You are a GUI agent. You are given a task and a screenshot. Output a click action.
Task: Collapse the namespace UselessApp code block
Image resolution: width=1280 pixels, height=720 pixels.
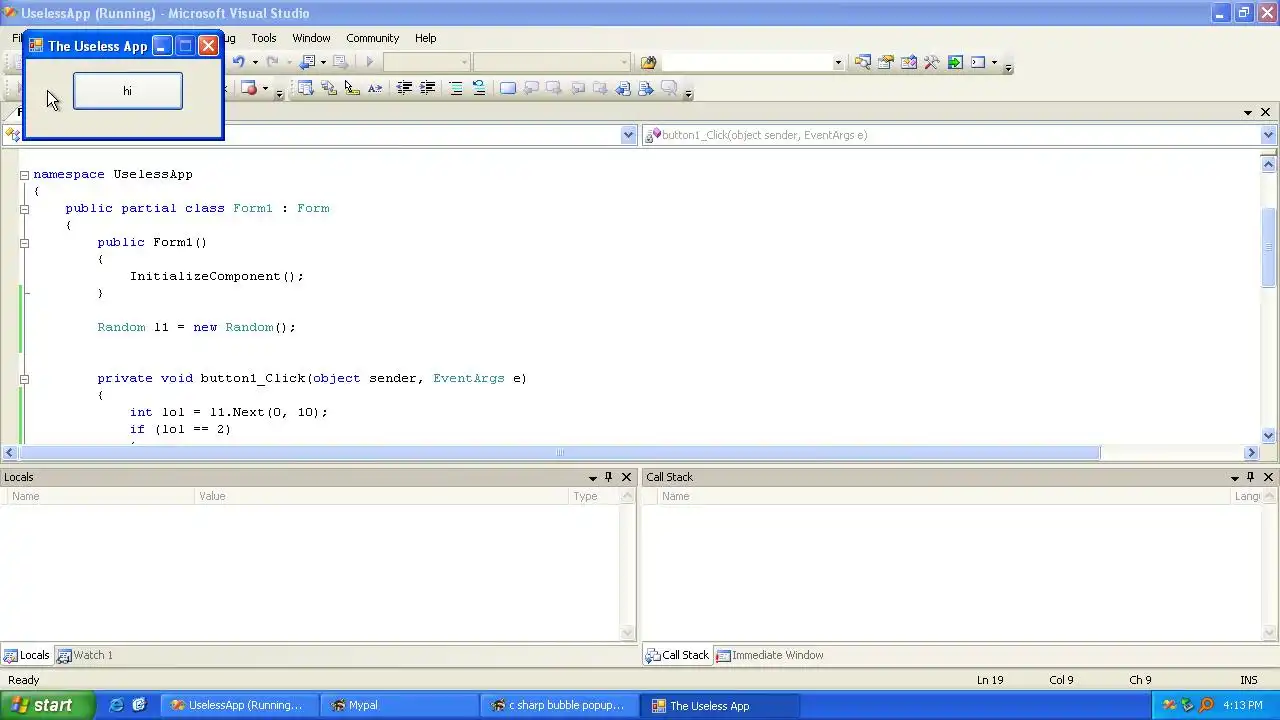pyautogui.click(x=24, y=174)
